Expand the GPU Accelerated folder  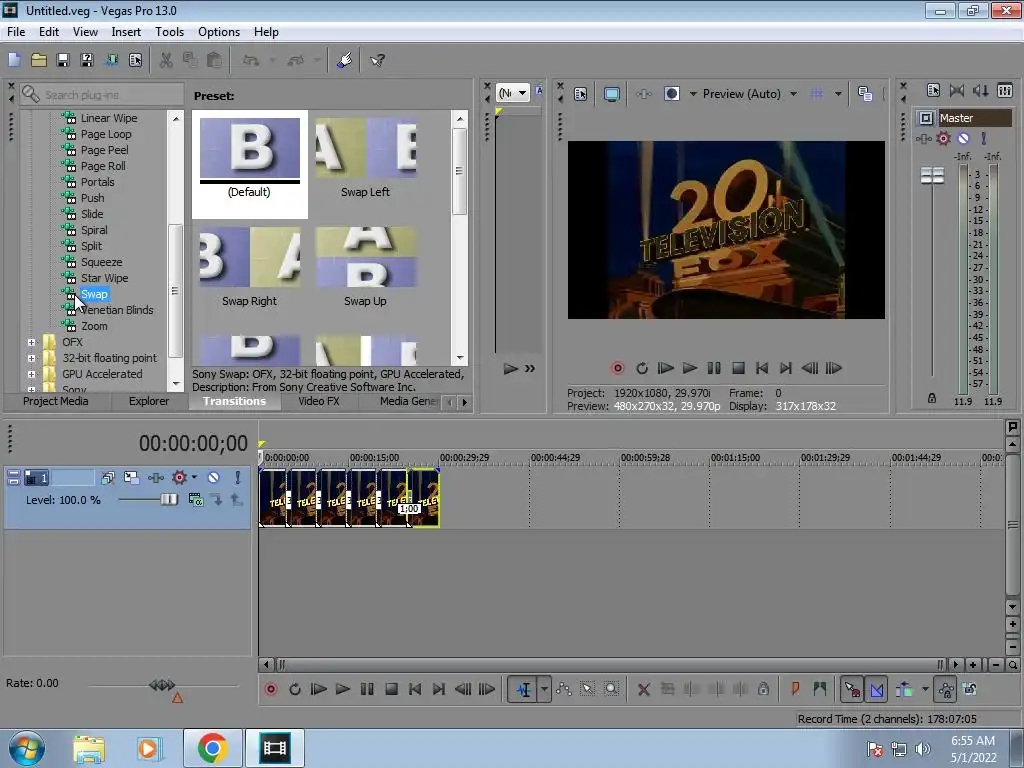pos(31,374)
